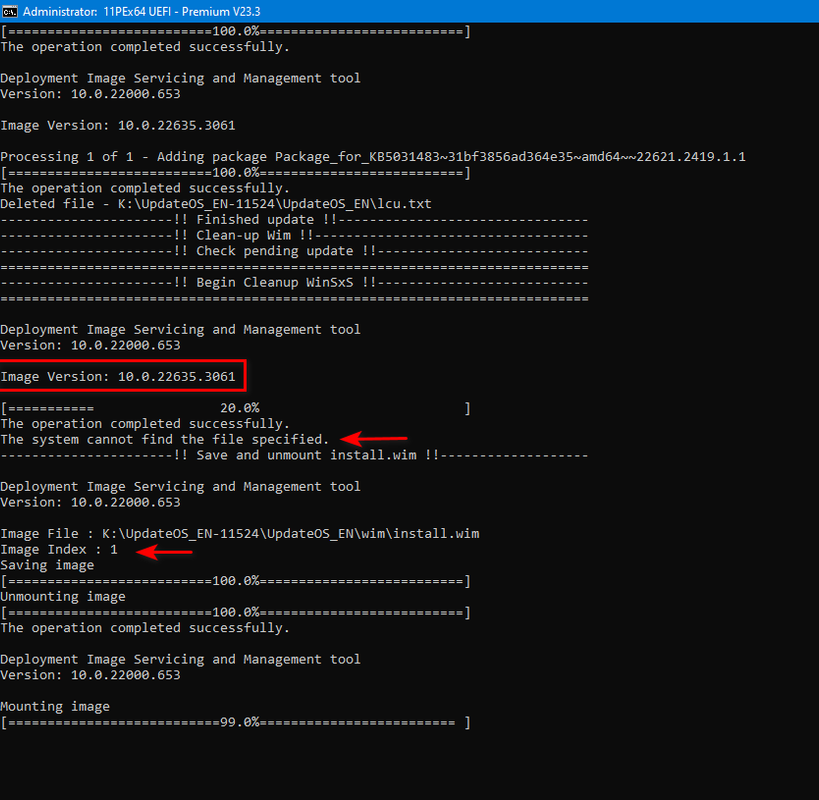Viewport: 819px width, 800px height.
Task: Click the window title '11PEx64 UEFI - Premium V23.3'
Action: point(182,11)
